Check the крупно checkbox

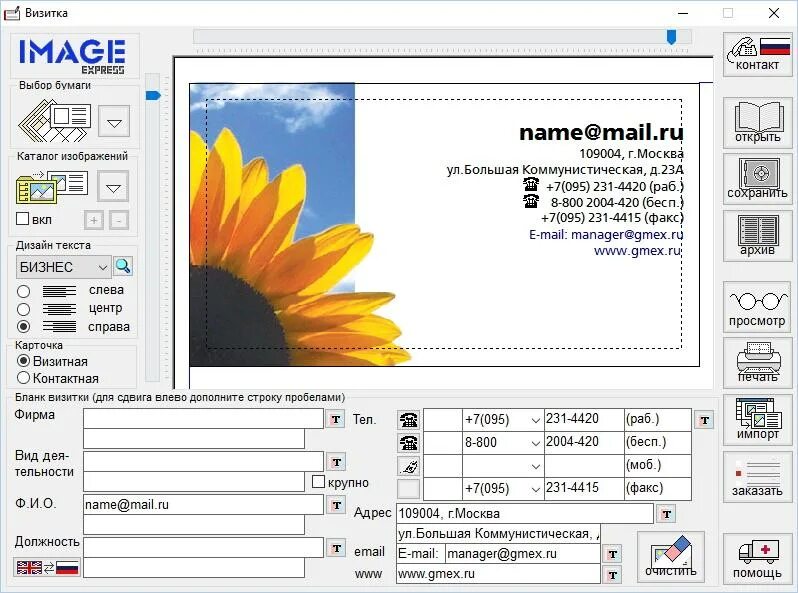coord(318,482)
